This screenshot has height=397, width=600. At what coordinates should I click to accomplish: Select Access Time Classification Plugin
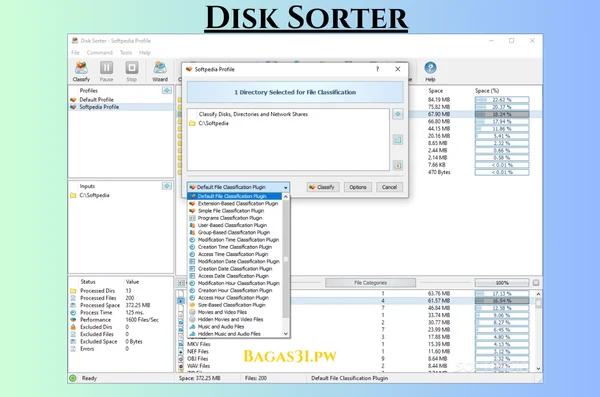[235, 254]
